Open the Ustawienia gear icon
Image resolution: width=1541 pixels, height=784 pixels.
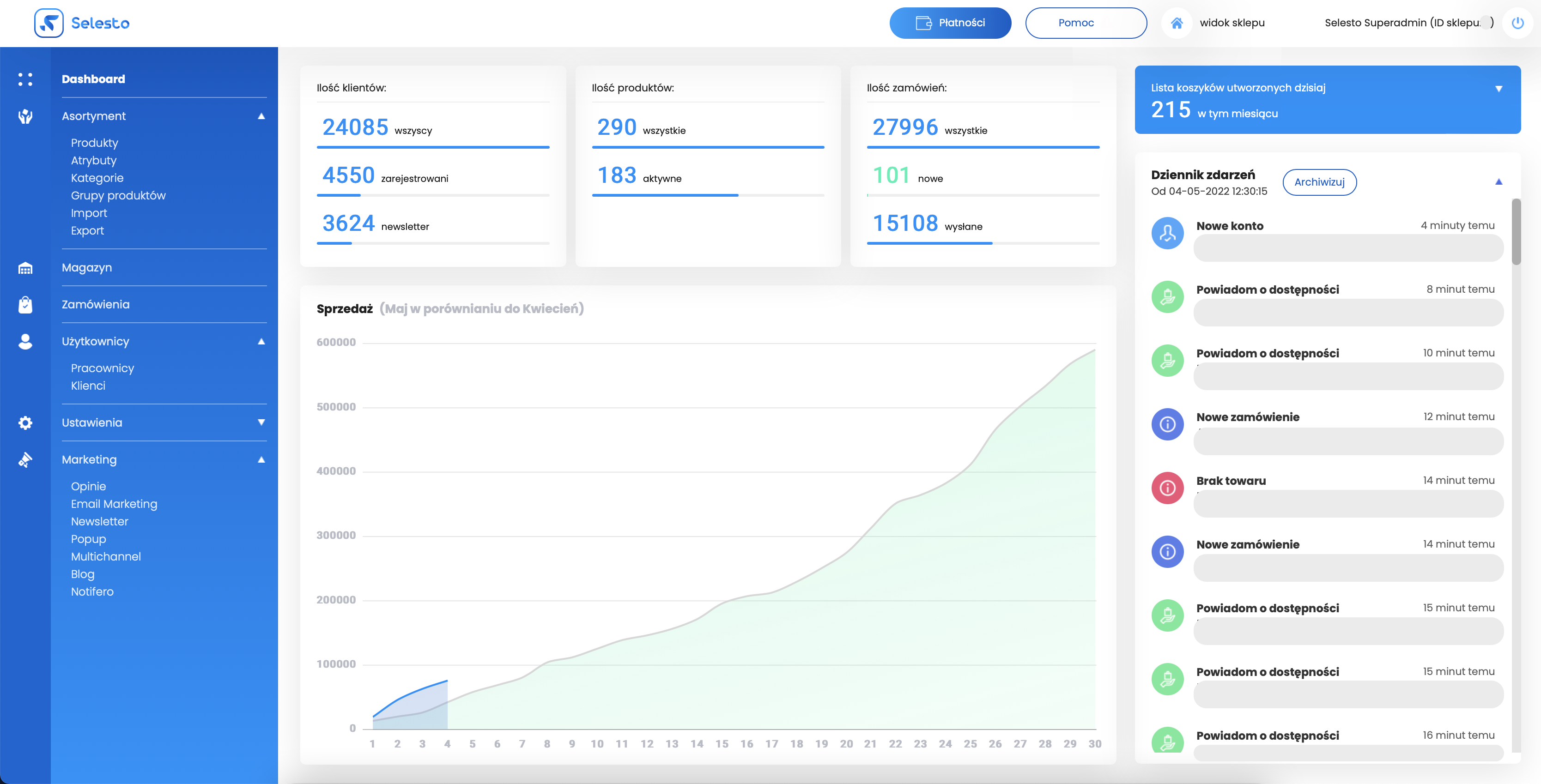(x=25, y=423)
